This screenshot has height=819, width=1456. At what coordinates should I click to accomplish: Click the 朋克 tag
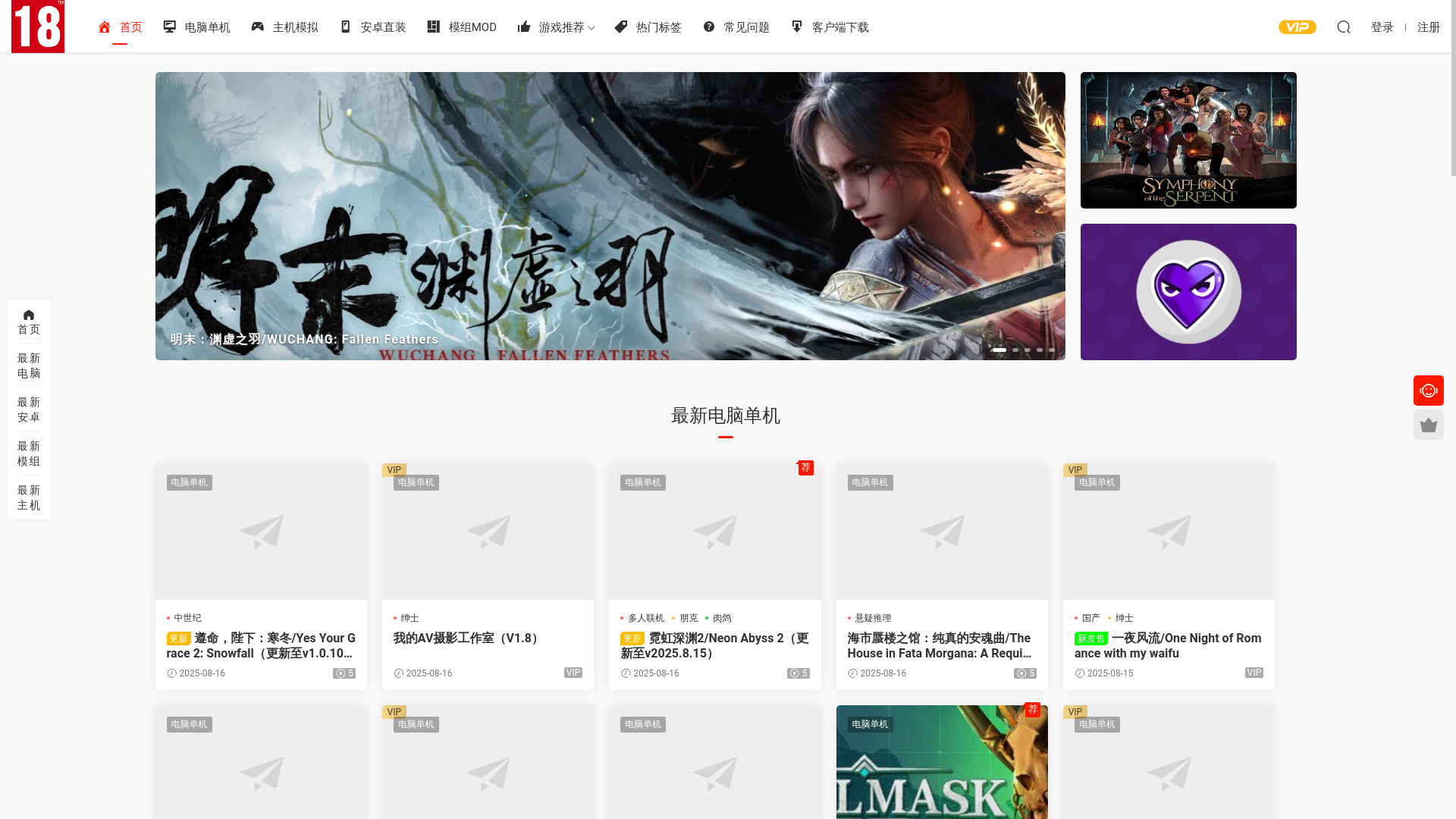coord(689,618)
